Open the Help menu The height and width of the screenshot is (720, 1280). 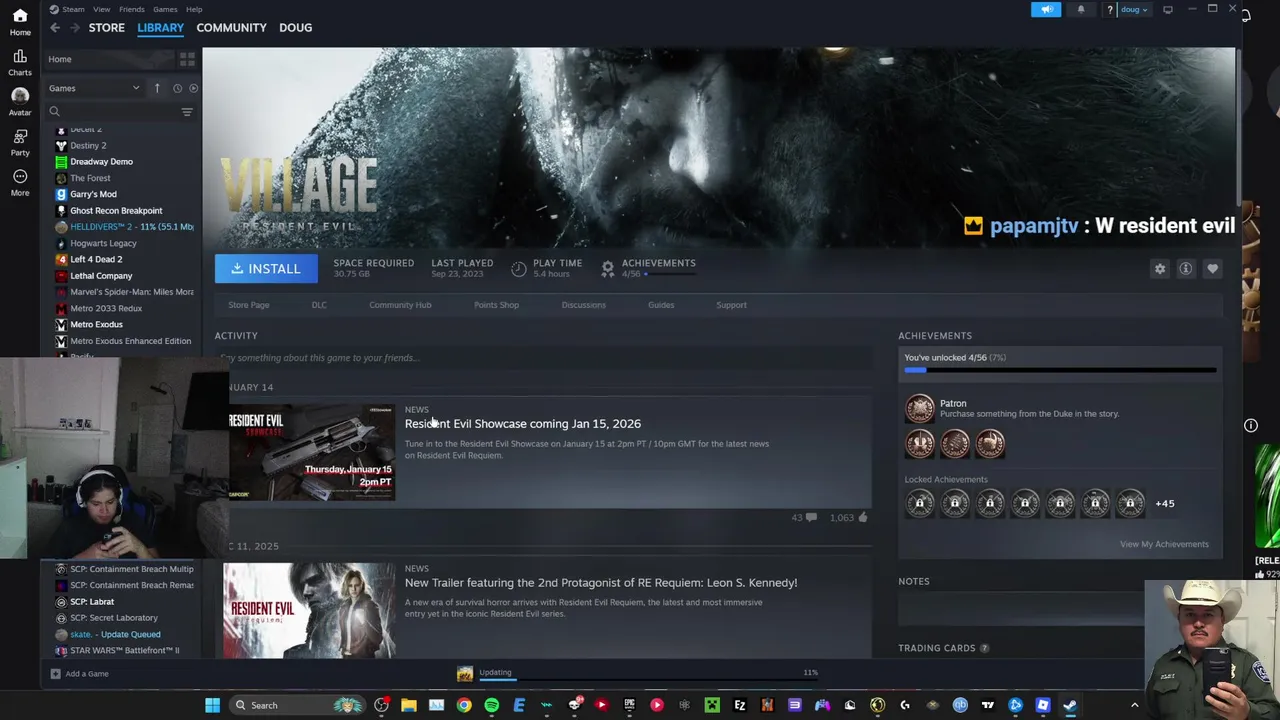(x=194, y=9)
